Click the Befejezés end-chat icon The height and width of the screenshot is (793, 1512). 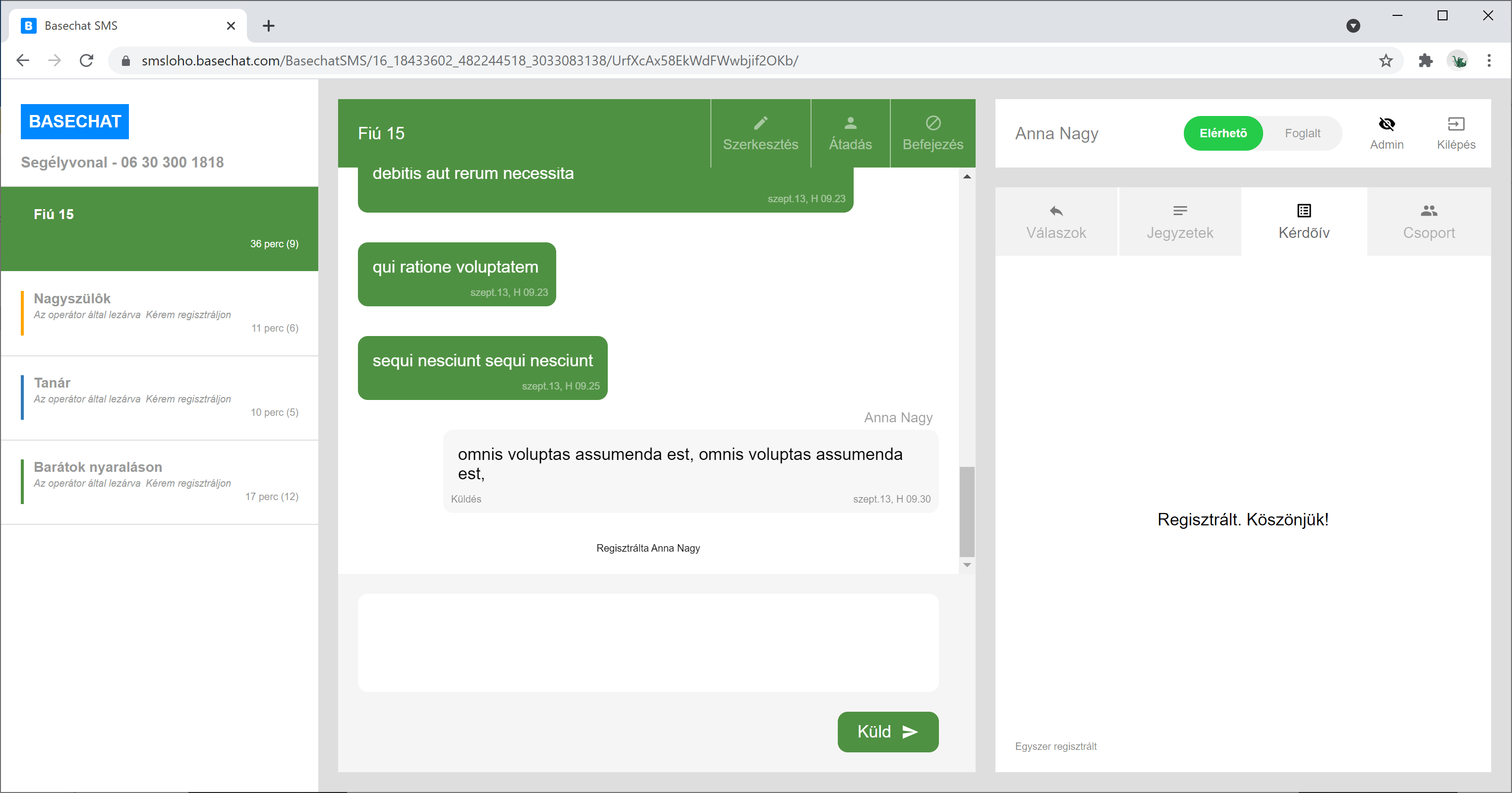pos(932,123)
